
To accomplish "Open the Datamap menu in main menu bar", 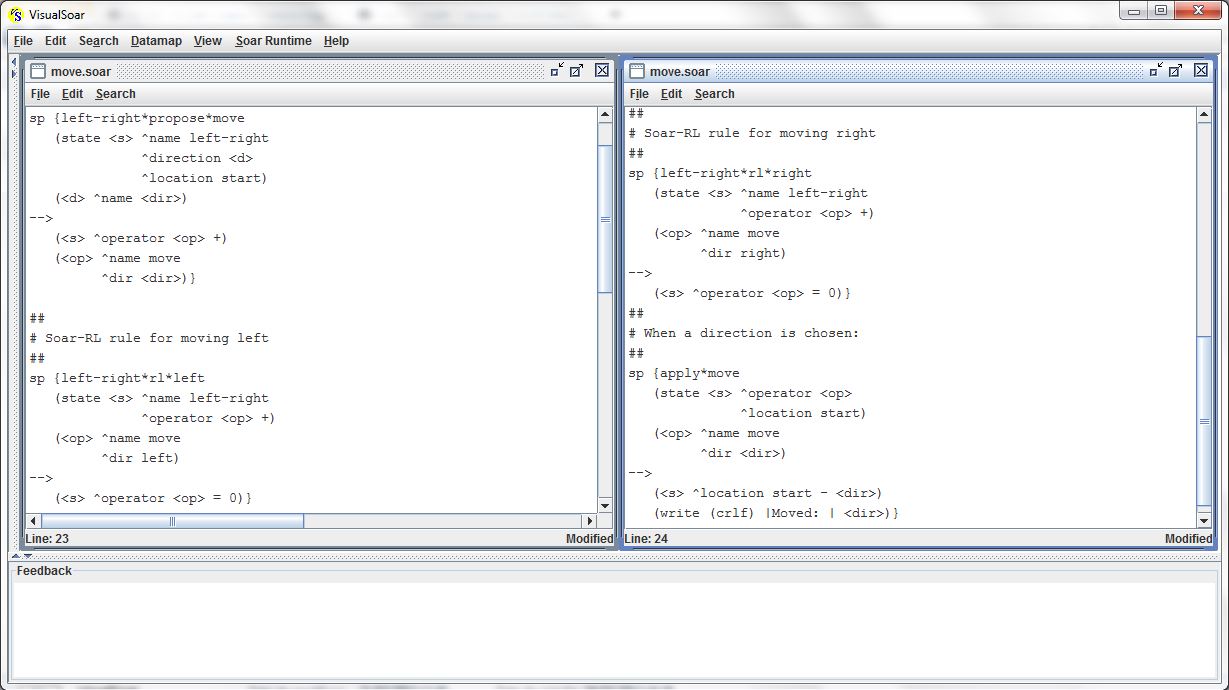I will coord(156,41).
